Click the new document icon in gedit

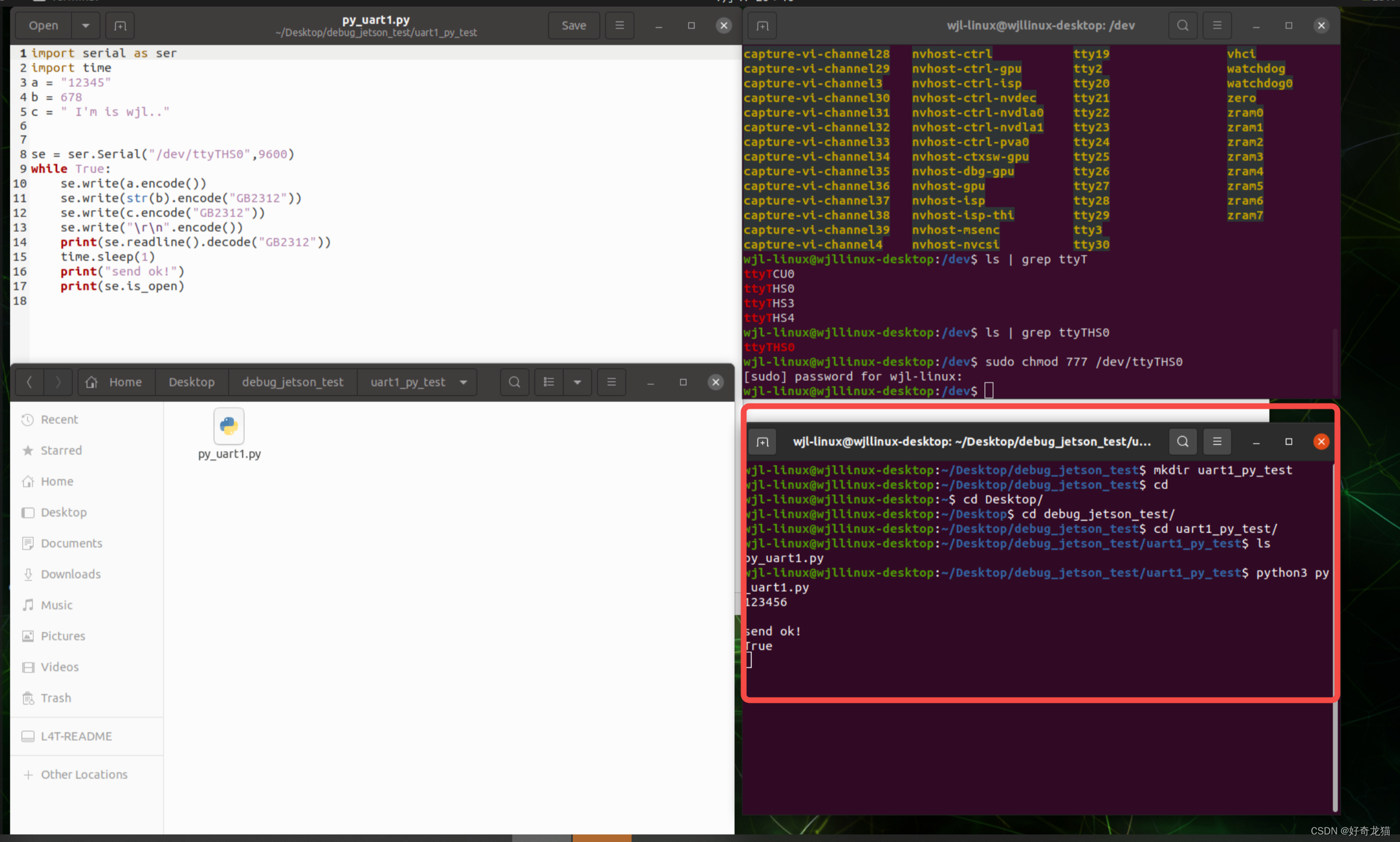pyautogui.click(x=120, y=26)
